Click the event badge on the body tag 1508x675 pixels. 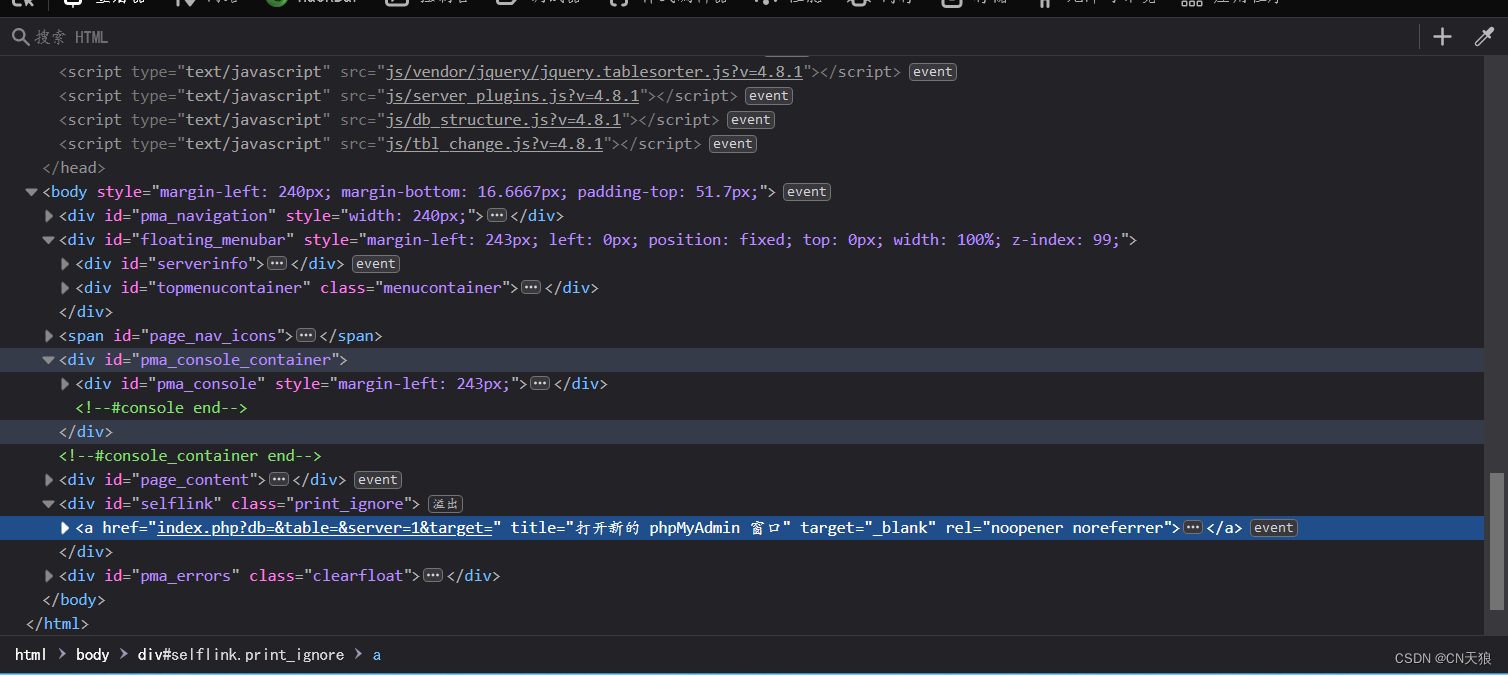coord(807,192)
